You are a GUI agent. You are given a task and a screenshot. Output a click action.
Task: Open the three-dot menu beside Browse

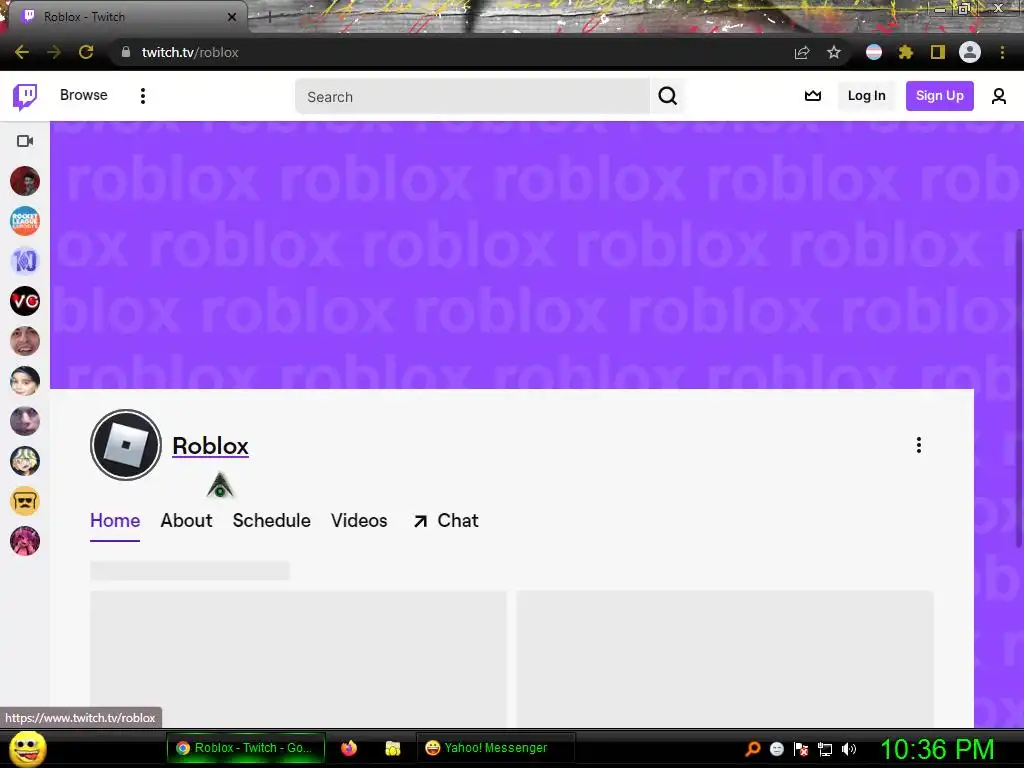point(142,96)
